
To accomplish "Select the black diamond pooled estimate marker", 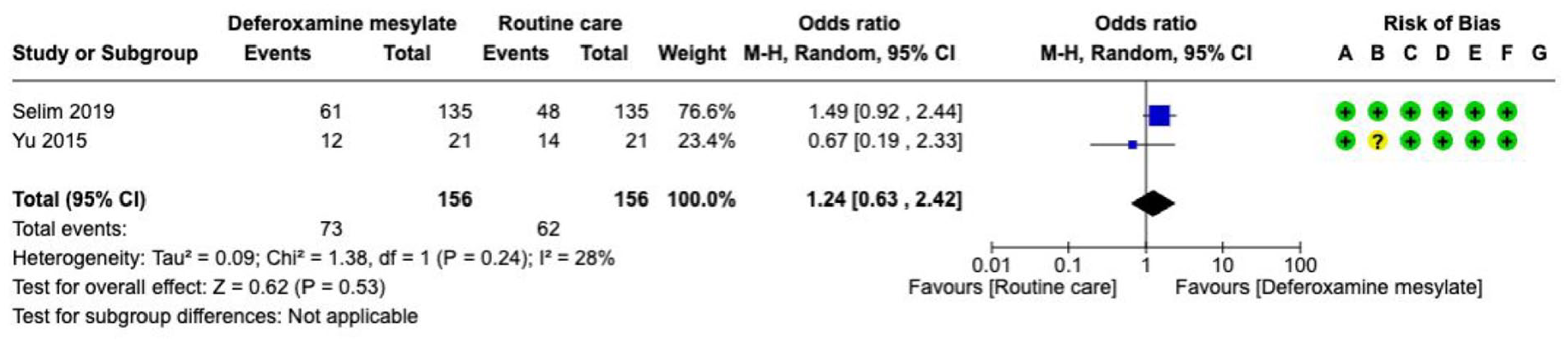I will coord(1153,203).
